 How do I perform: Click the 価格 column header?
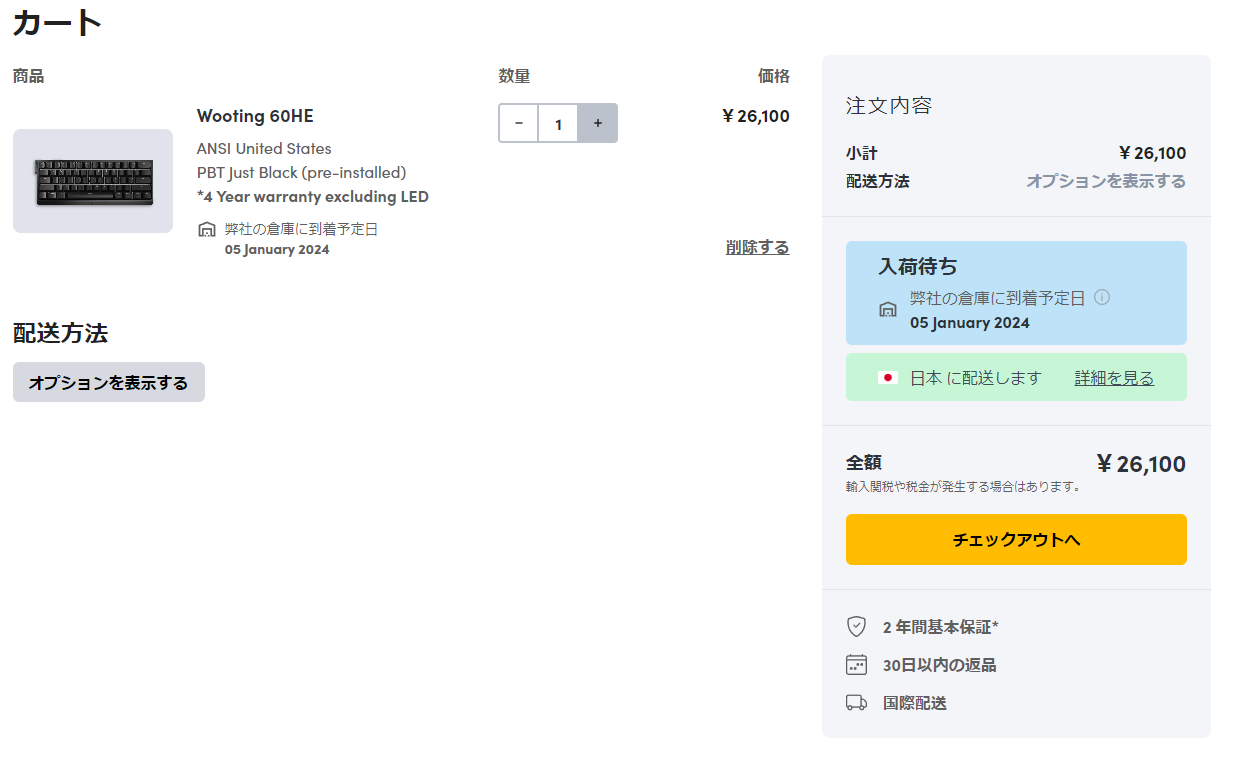(x=774, y=76)
